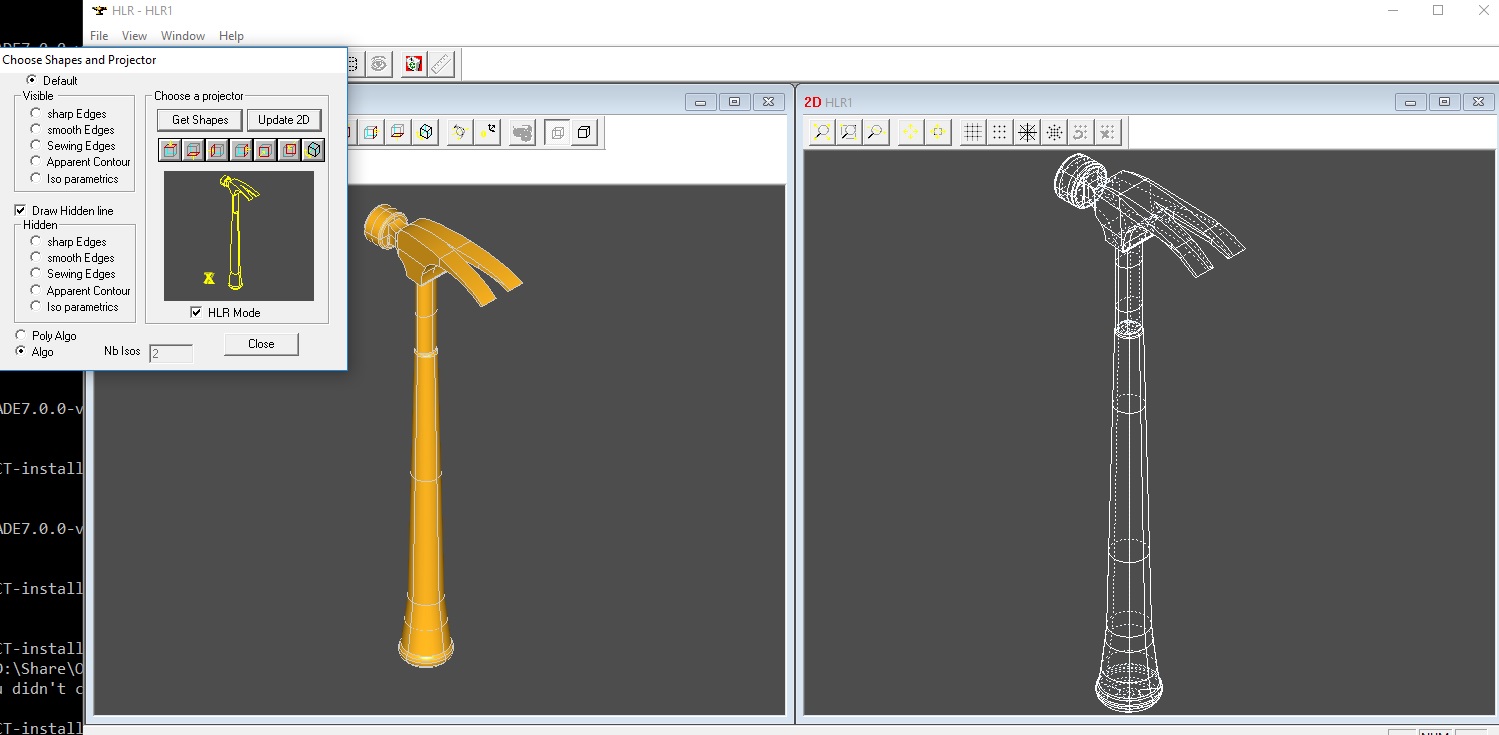Screen dimensions: 1499x735
Task: Select the circular line grid icon
Action: point(1027,132)
